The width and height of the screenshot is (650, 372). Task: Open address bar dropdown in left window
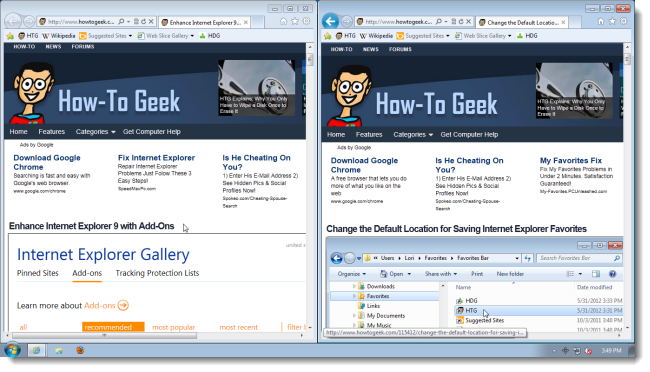pyautogui.click(x=129, y=22)
